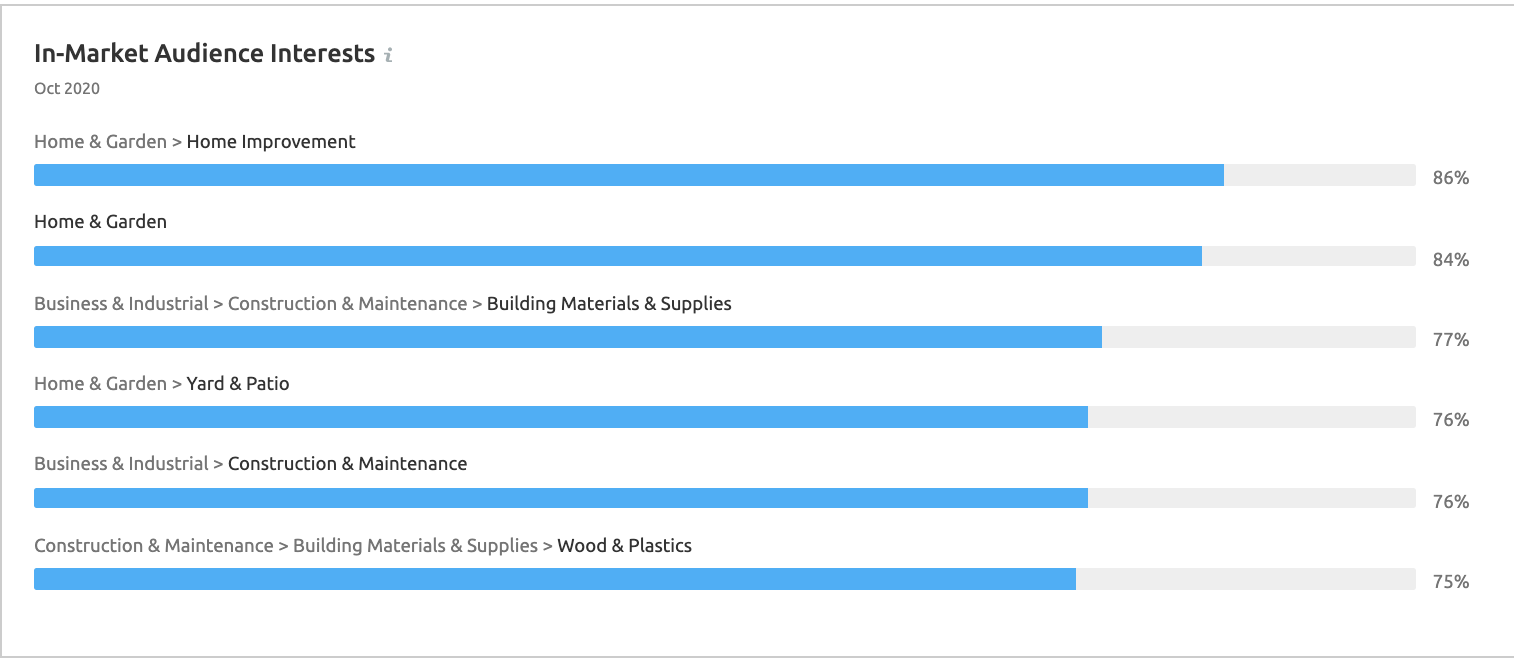Click Construction & Maintenance parent before Building Materials in Wood row
Image resolution: width=1514 pixels, height=660 pixels.
point(153,546)
